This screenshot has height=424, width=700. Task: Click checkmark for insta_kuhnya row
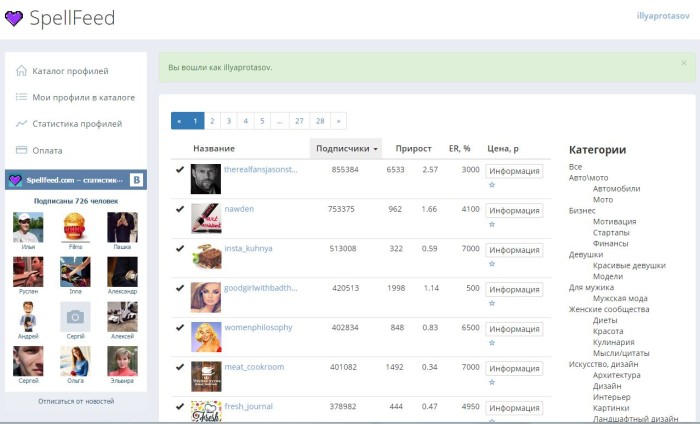pyautogui.click(x=180, y=248)
